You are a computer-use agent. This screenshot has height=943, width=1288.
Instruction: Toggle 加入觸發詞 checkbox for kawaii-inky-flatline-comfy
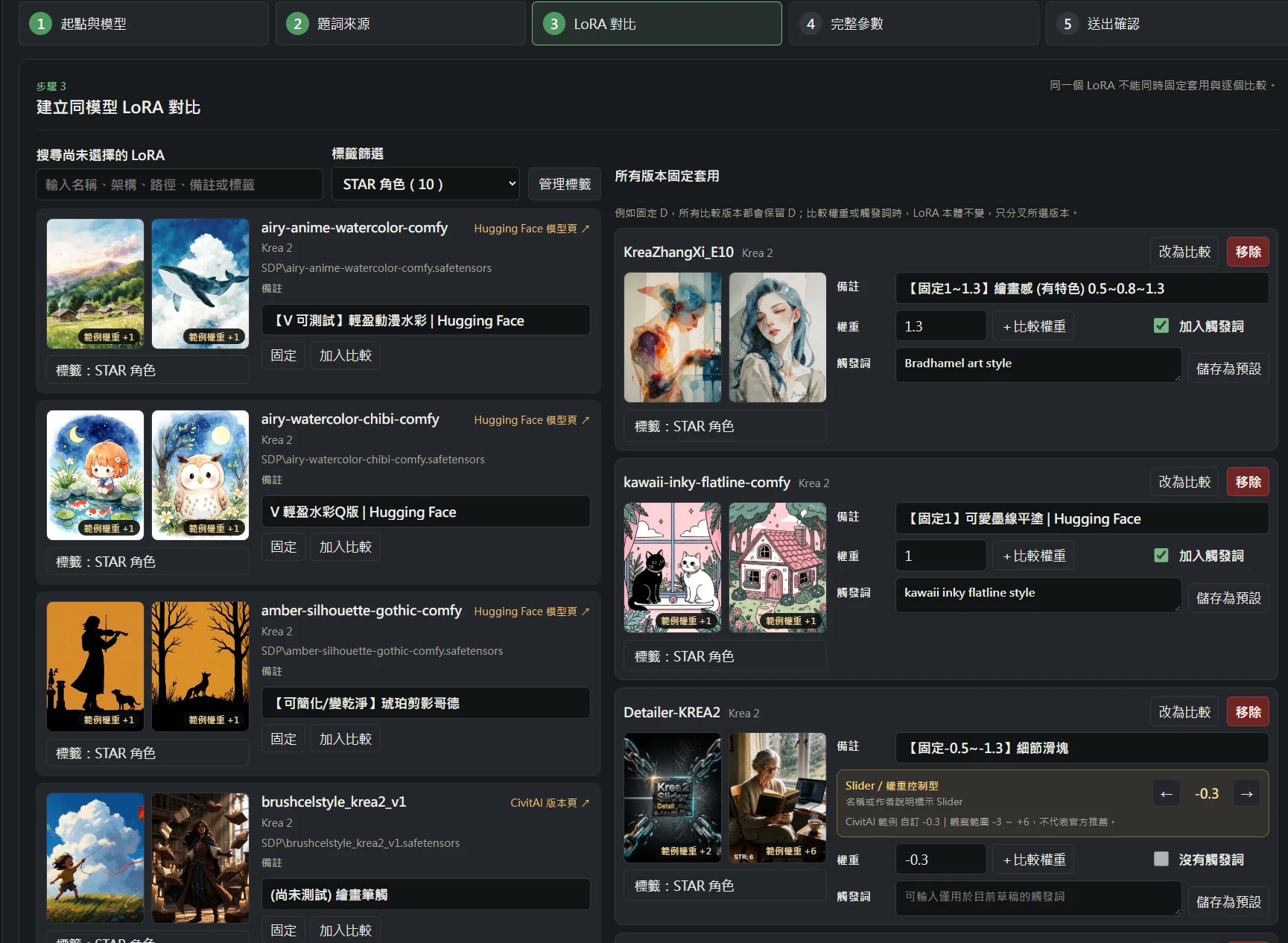click(x=1161, y=555)
